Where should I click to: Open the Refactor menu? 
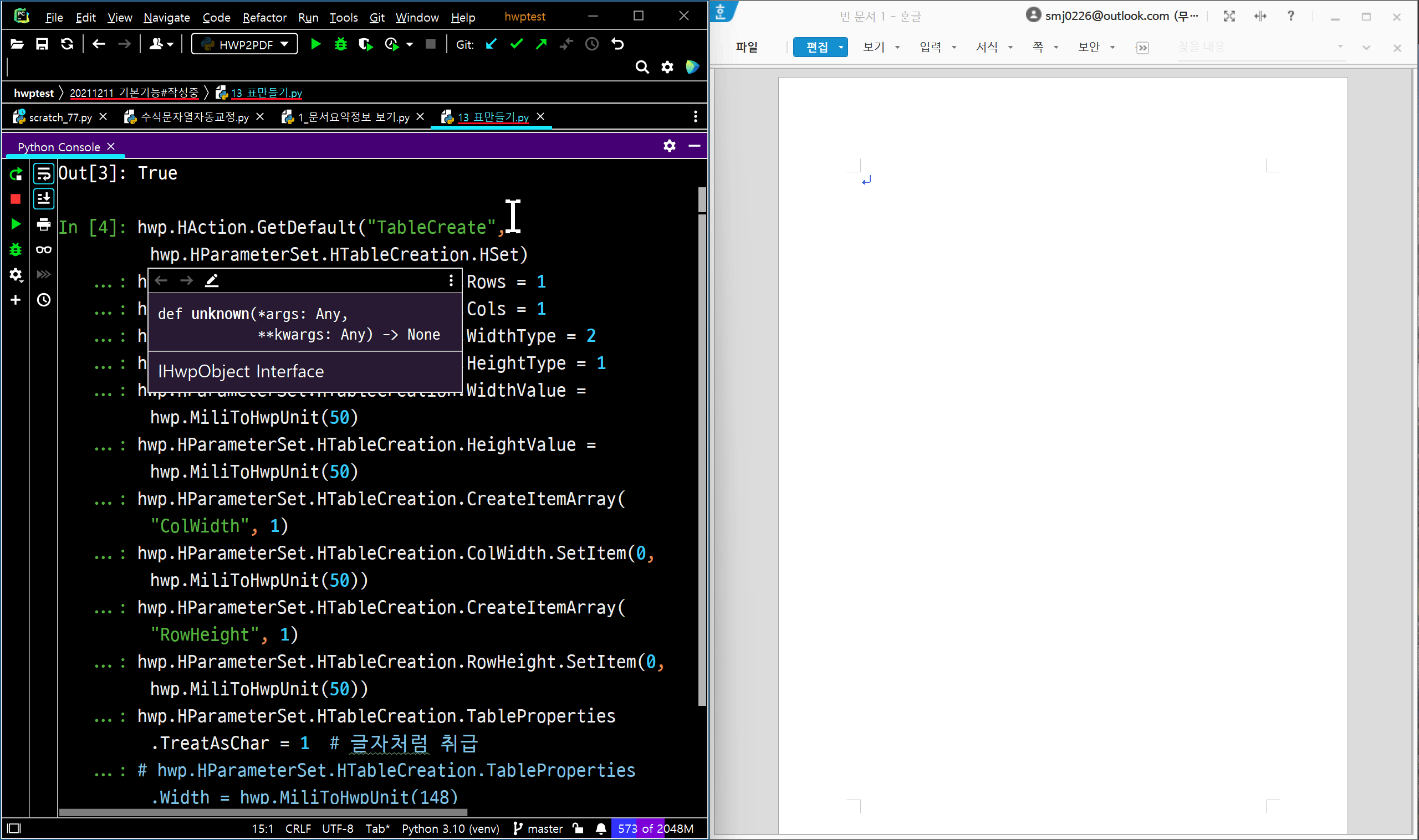point(264,18)
